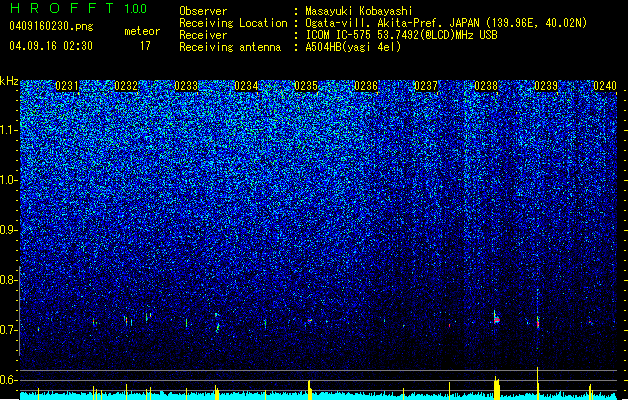Click the meteor echo just before 0239

click(538, 322)
